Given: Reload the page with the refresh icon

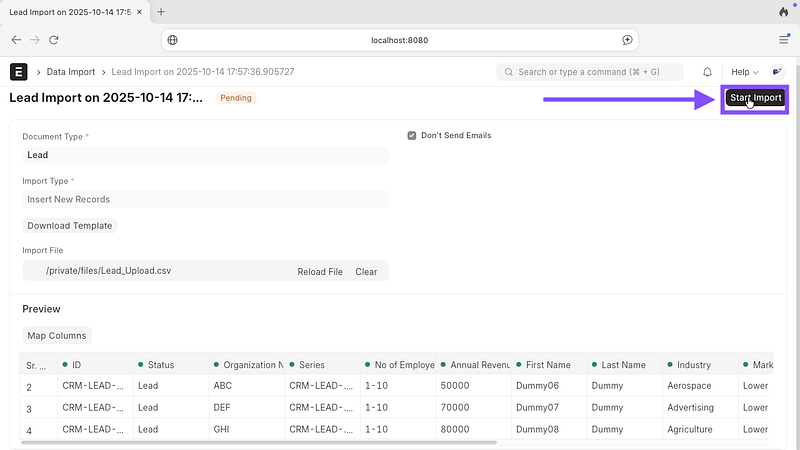Looking at the screenshot, I should (53, 40).
